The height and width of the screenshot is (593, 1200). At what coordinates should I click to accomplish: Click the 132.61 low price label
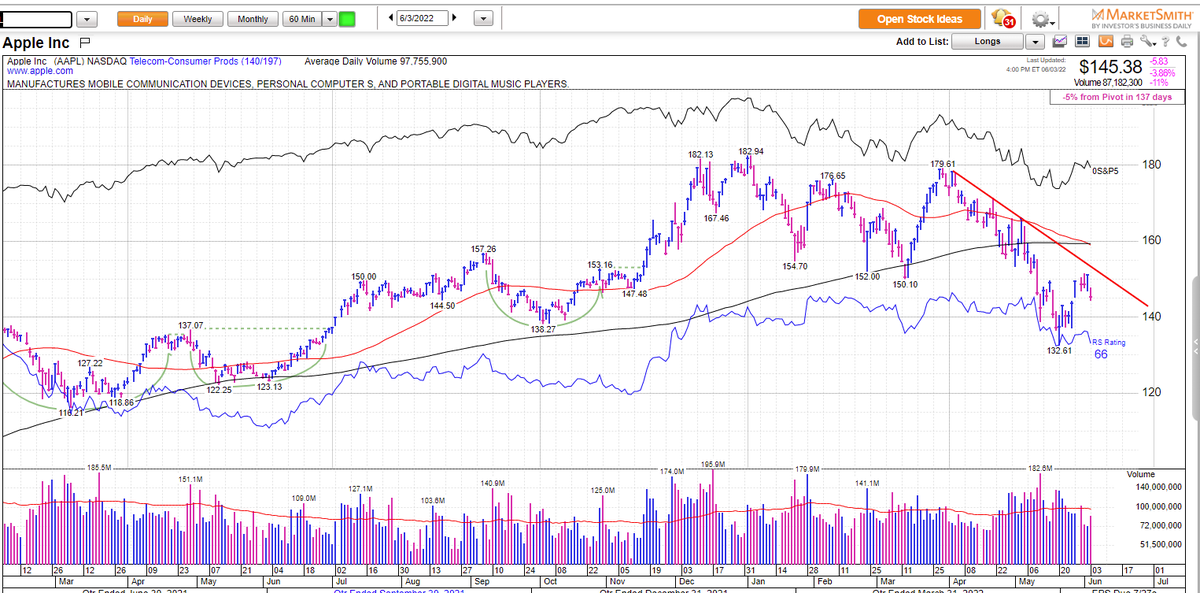[1060, 350]
